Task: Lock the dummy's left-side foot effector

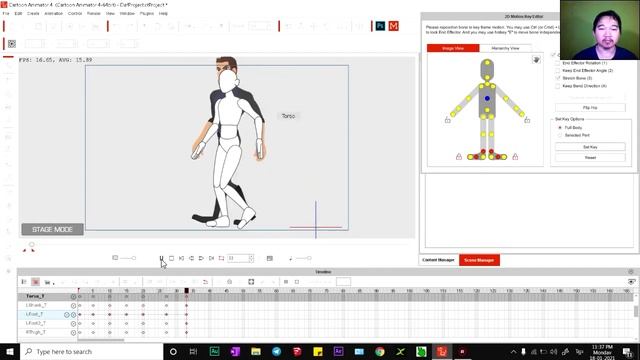Action: pyautogui.click(x=459, y=156)
